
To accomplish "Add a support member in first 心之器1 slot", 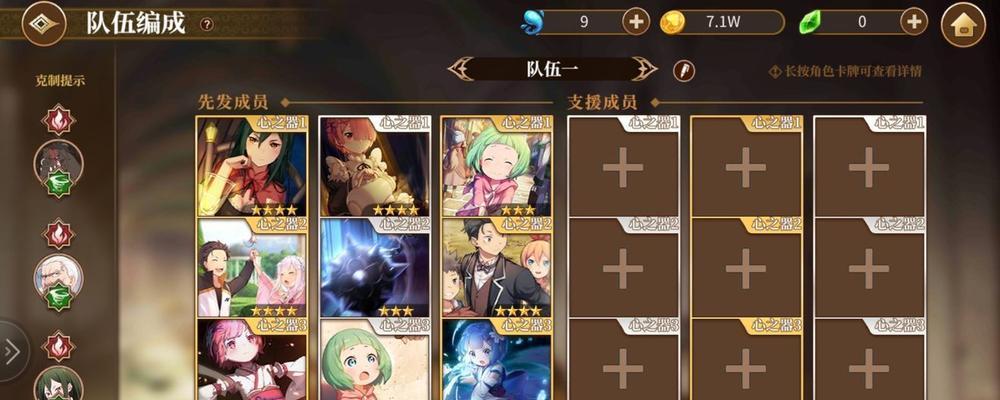I will pyautogui.click(x=624, y=166).
